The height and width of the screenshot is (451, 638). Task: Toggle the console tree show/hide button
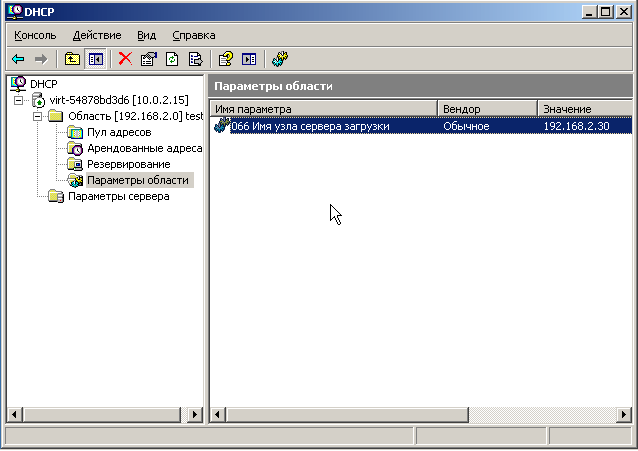click(96, 59)
